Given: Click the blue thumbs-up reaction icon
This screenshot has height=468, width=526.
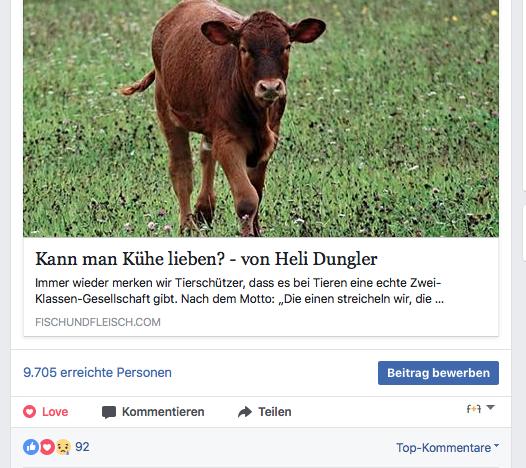Looking at the screenshot, I should tap(31, 447).
